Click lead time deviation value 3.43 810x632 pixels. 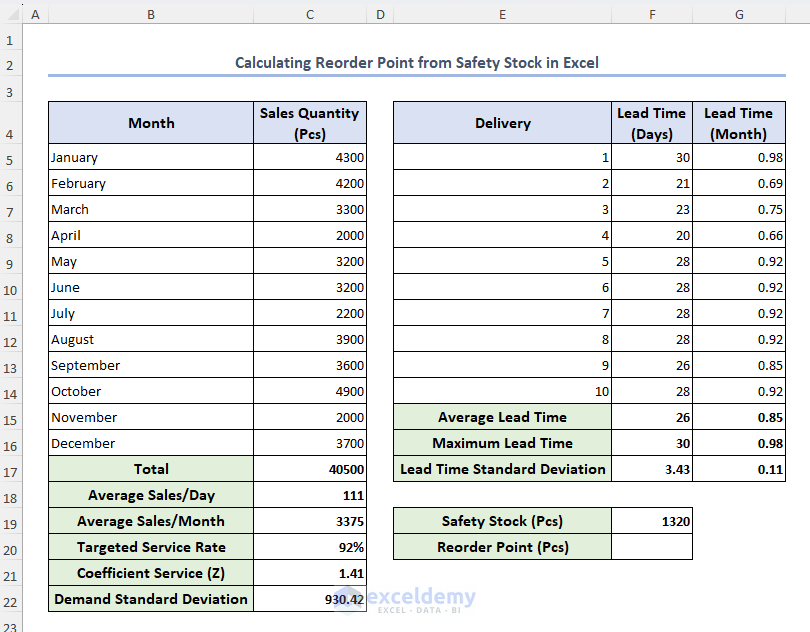tap(652, 469)
